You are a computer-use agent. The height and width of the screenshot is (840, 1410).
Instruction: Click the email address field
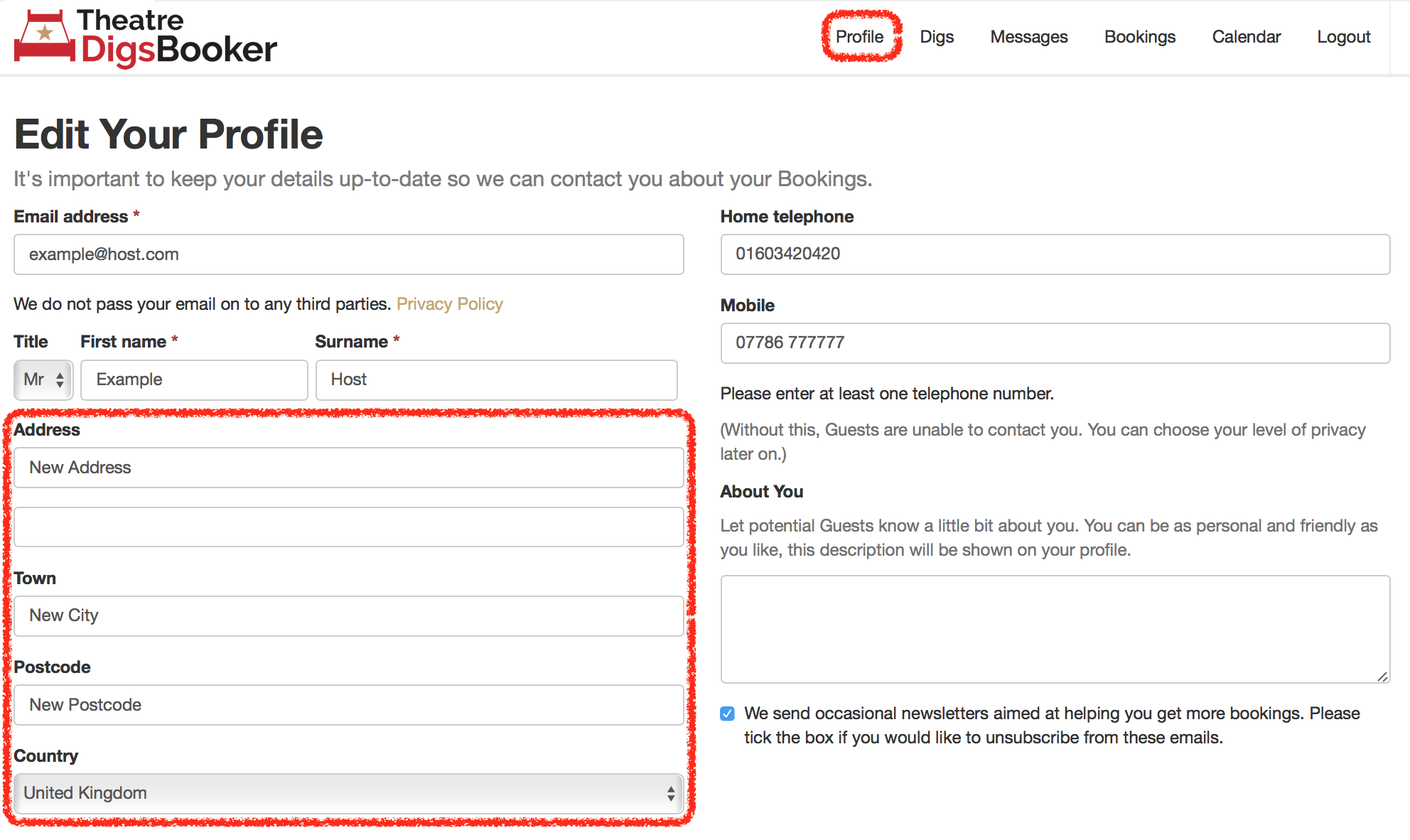pyautogui.click(x=348, y=254)
